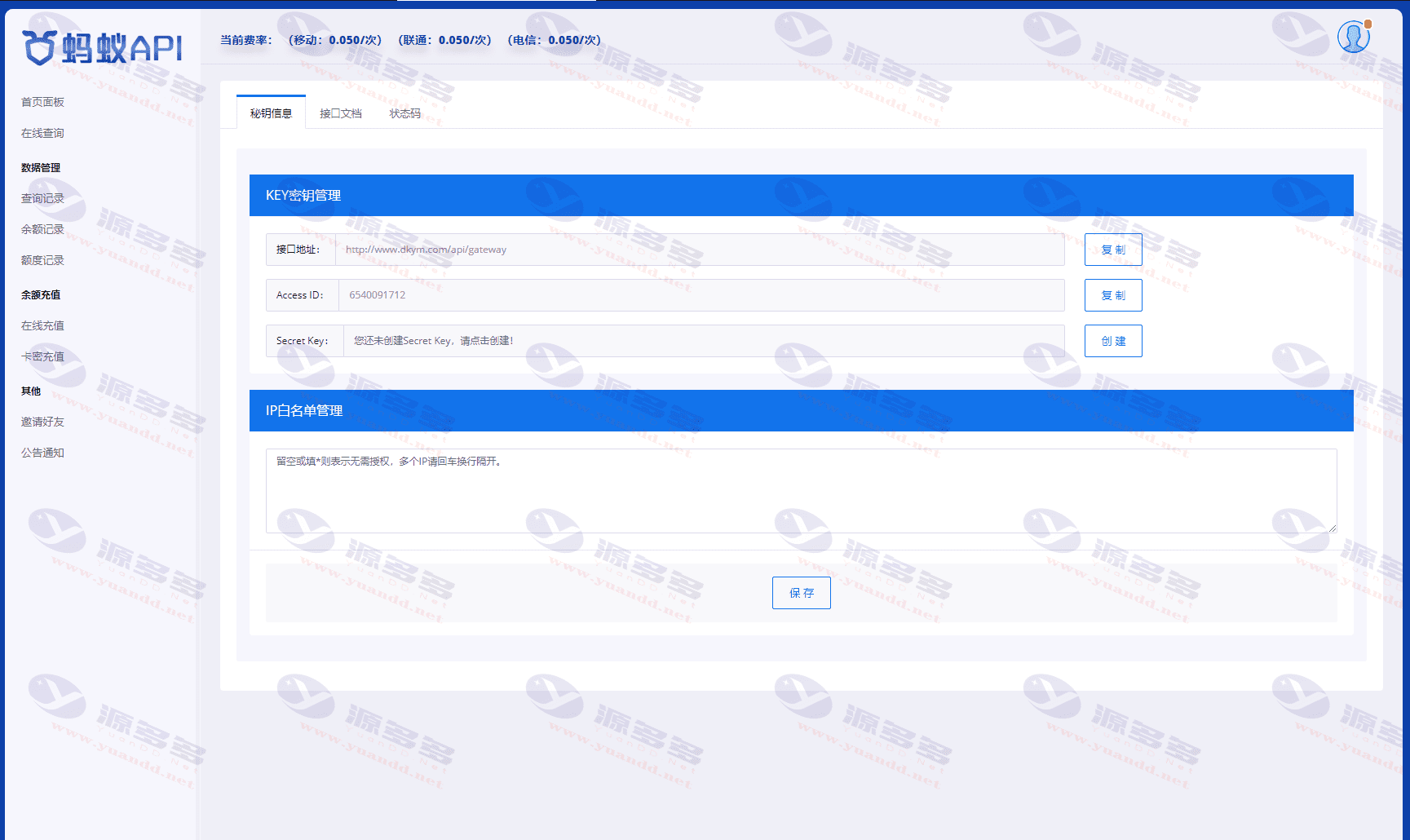This screenshot has height=840, width=1410.
Task: Copy the 接口地址 URL with 复制 button
Action: click(x=1113, y=250)
